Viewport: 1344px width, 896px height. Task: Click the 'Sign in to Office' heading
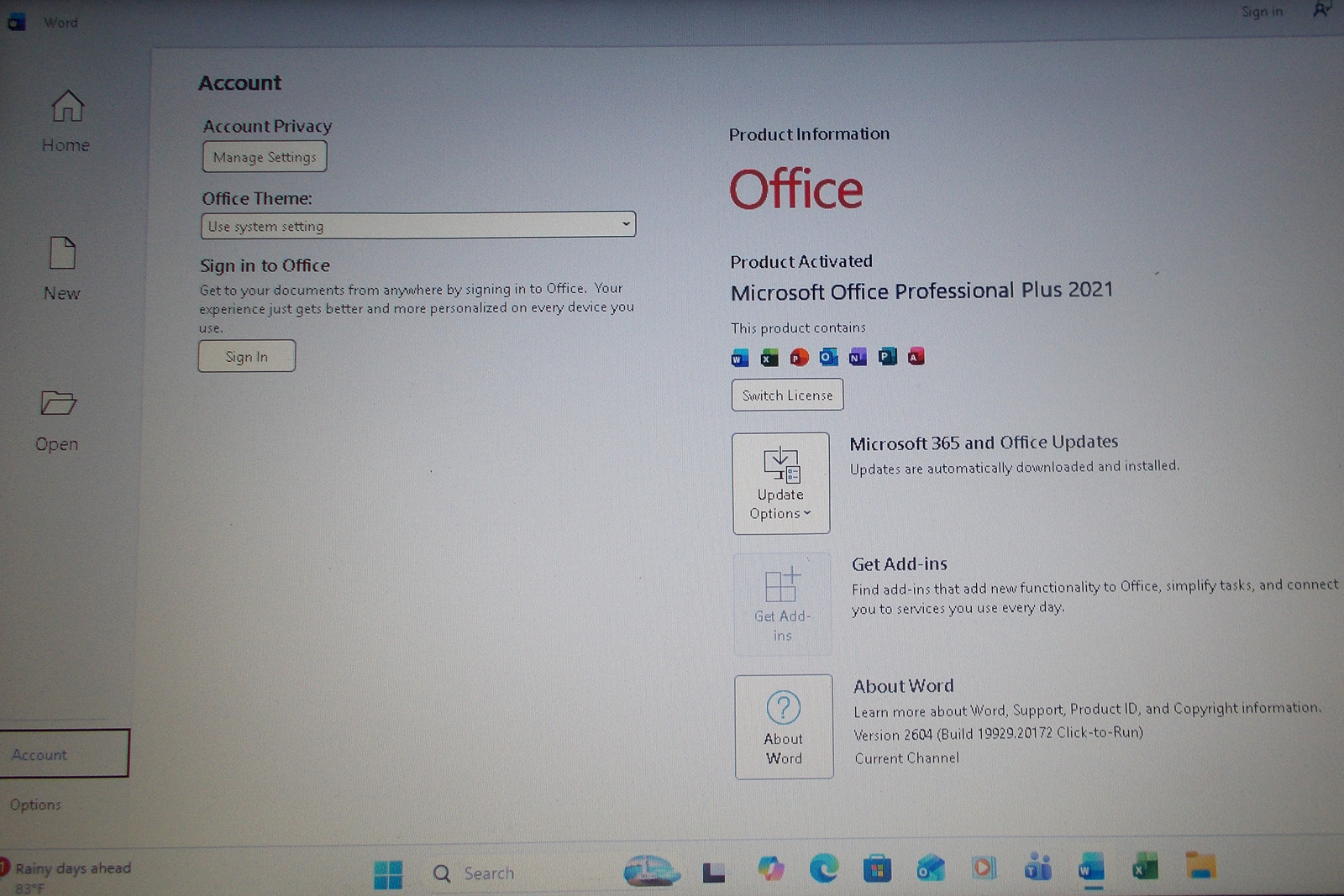tap(265, 265)
